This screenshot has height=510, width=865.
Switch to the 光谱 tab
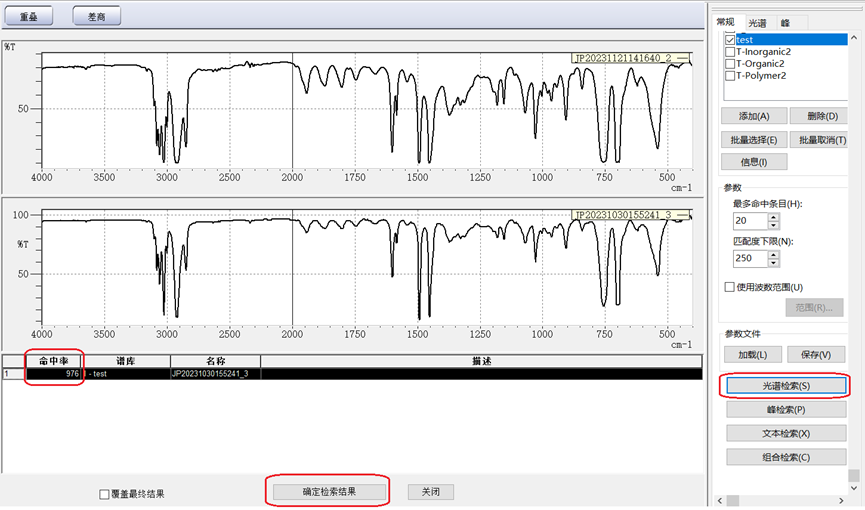click(x=757, y=23)
